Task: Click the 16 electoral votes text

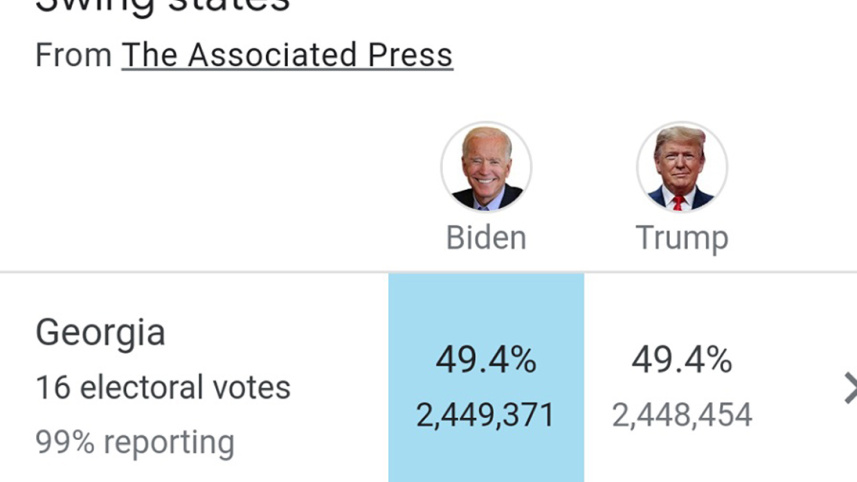Action: (x=163, y=387)
